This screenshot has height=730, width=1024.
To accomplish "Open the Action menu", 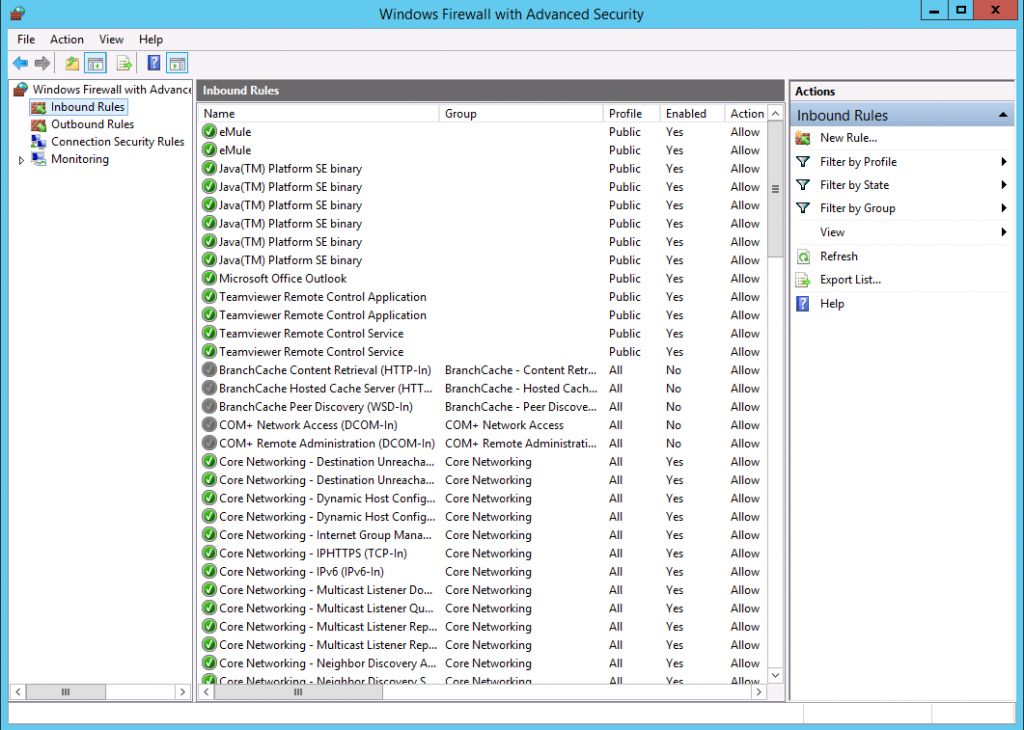I will point(66,39).
